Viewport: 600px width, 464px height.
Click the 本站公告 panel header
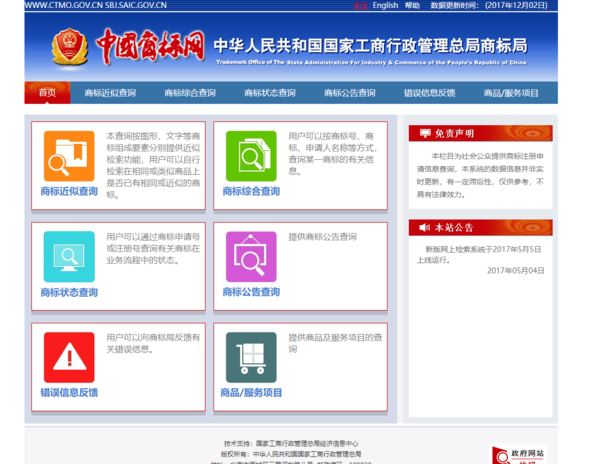pyautogui.click(x=481, y=228)
